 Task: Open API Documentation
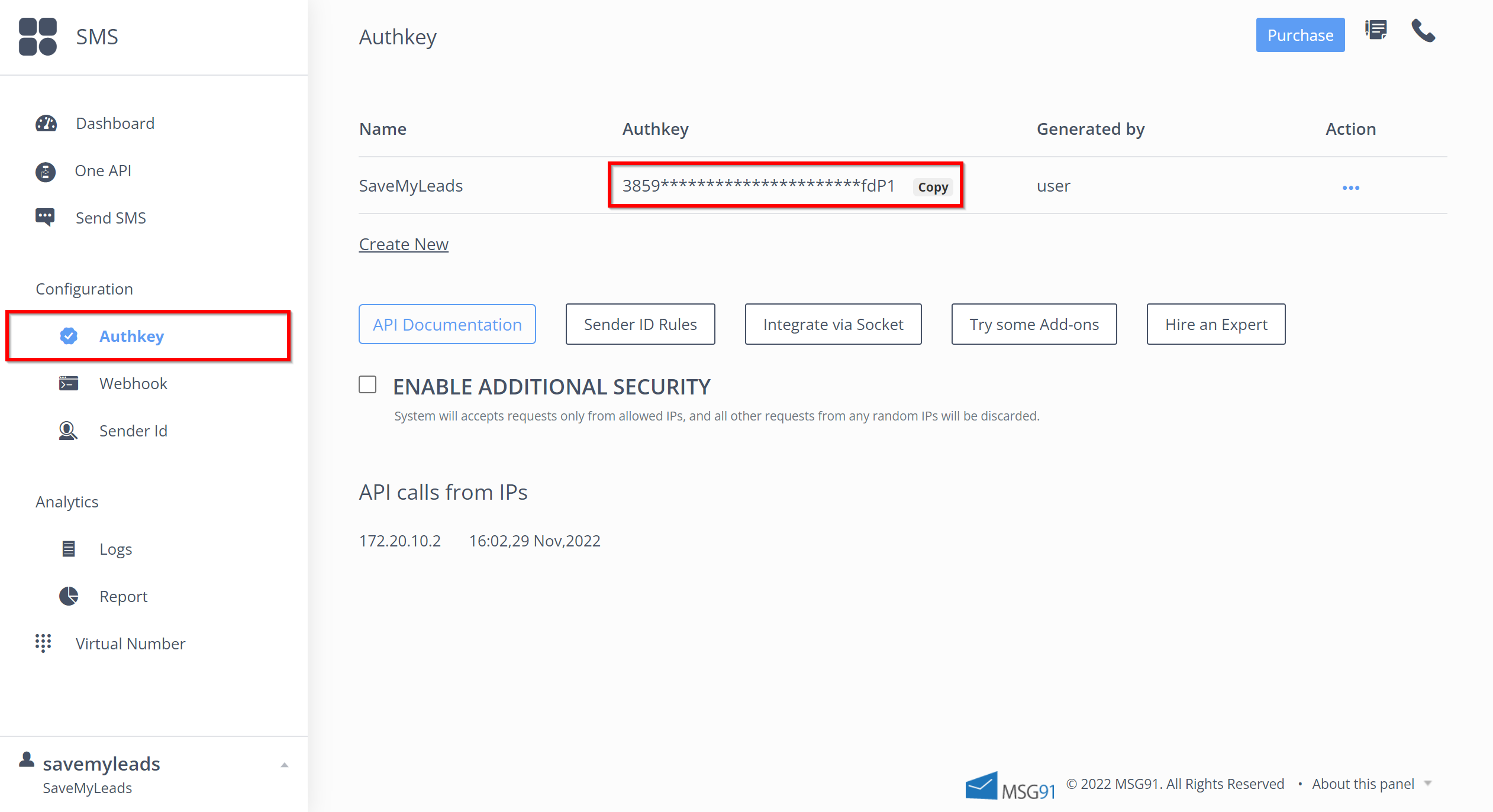pos(447,324)
